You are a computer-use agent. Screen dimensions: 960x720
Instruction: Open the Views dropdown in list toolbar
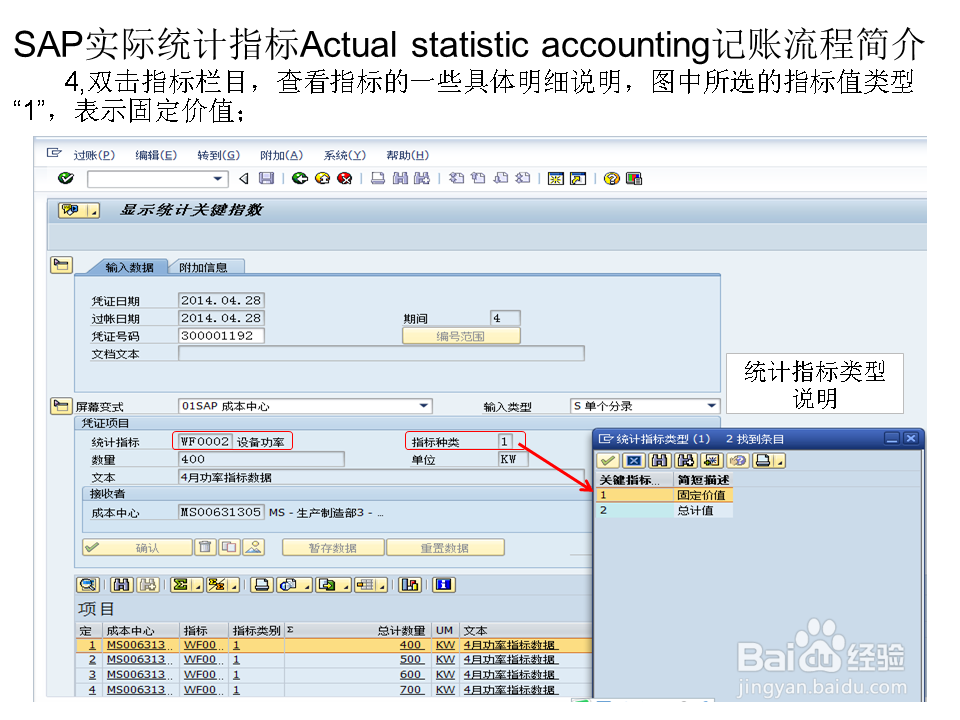pos(307,587)
